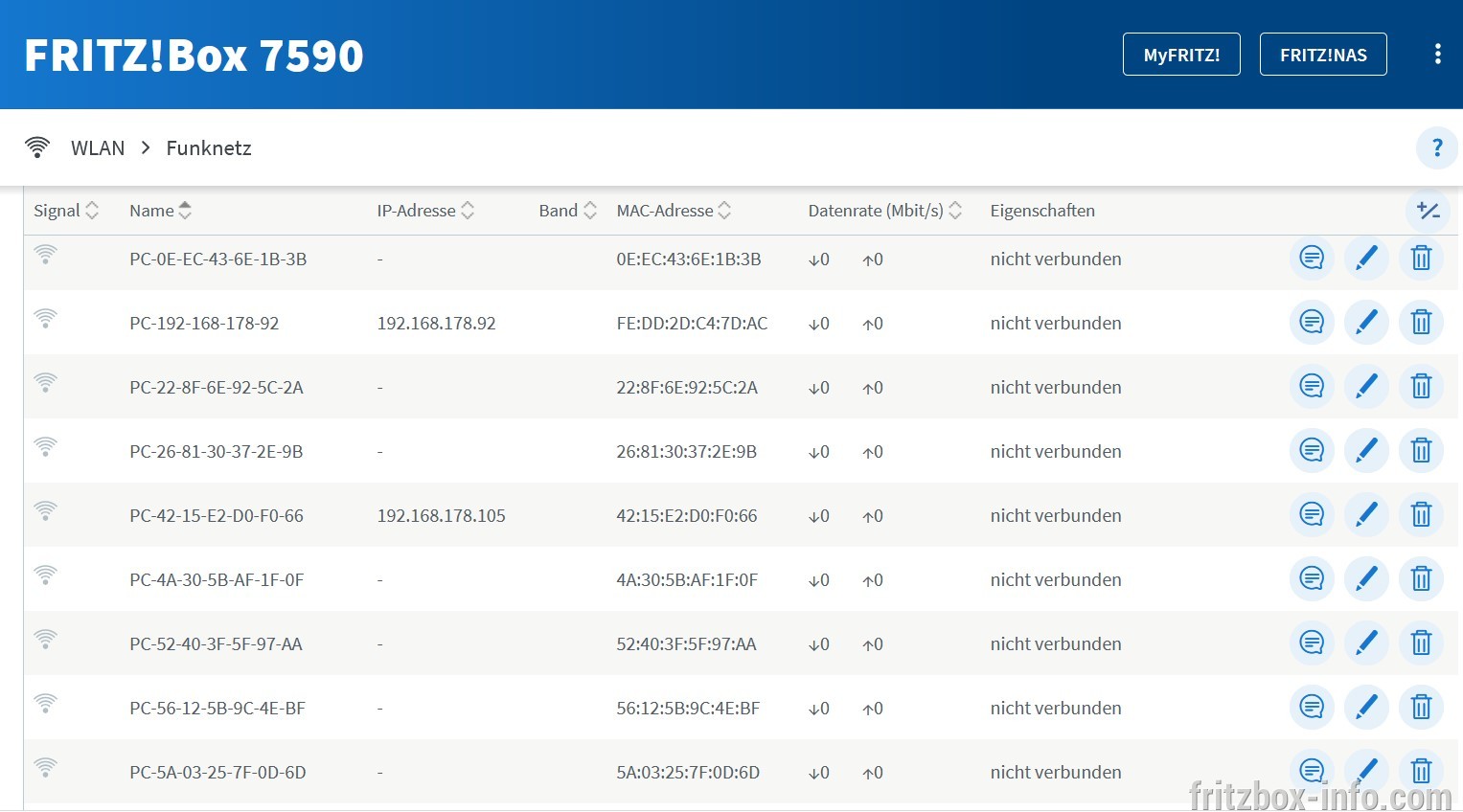The width and height of the screenshot is (1463, 812).
Task: Remove PC-192-168-178-92 using its trash icon
Action: coord(1421,323)
